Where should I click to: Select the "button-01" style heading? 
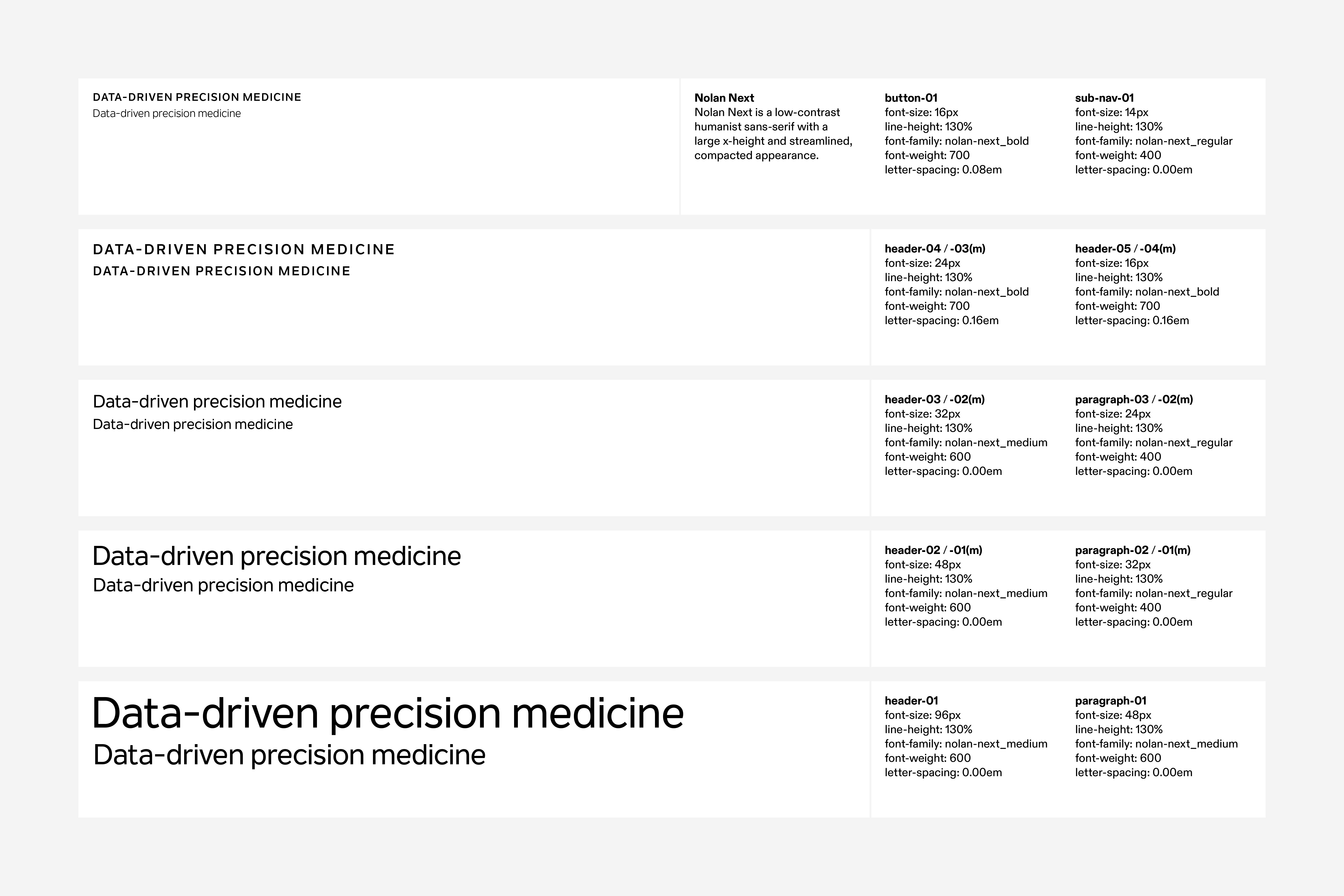[x=911, y=98]
